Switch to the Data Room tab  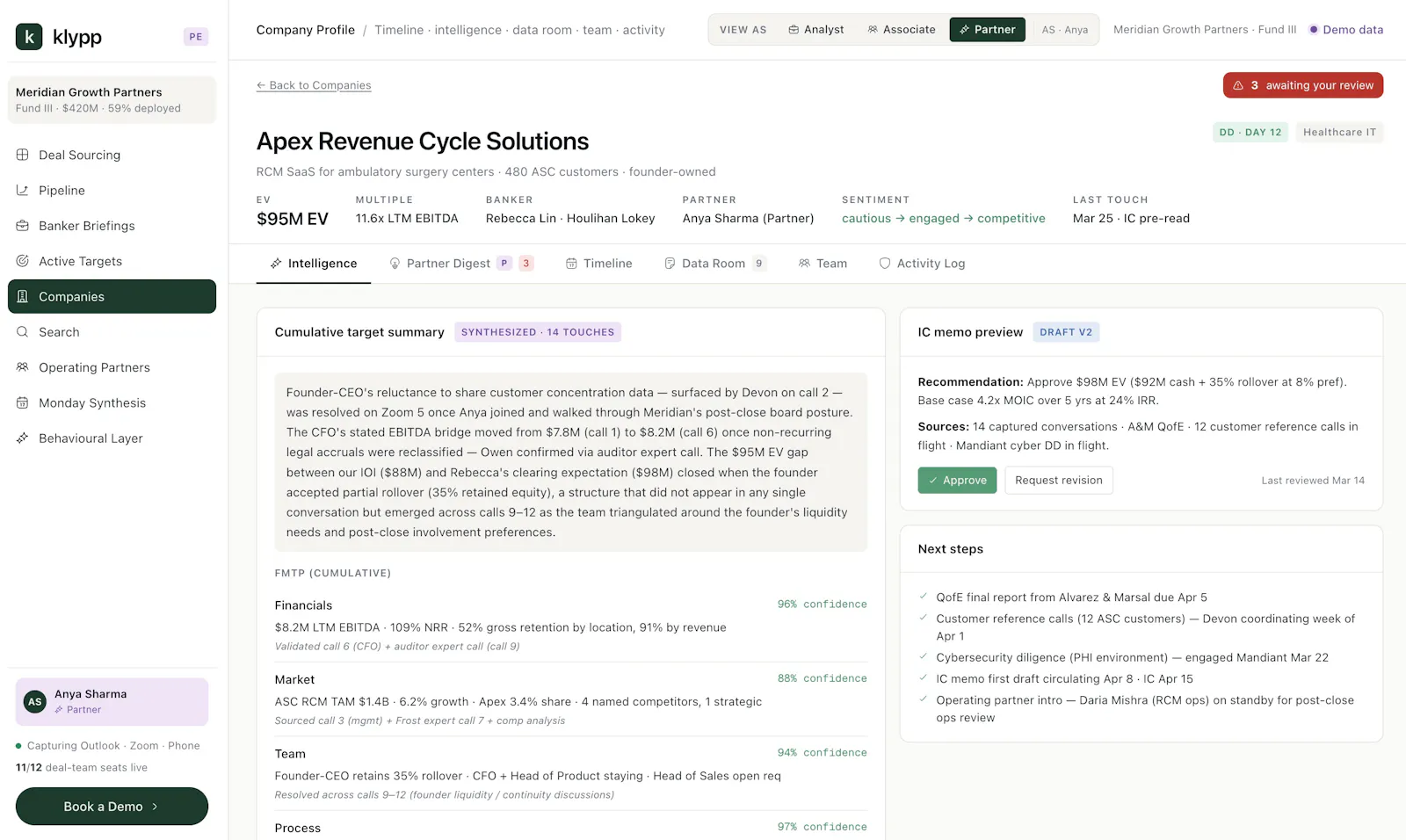[x=714, y=264]
